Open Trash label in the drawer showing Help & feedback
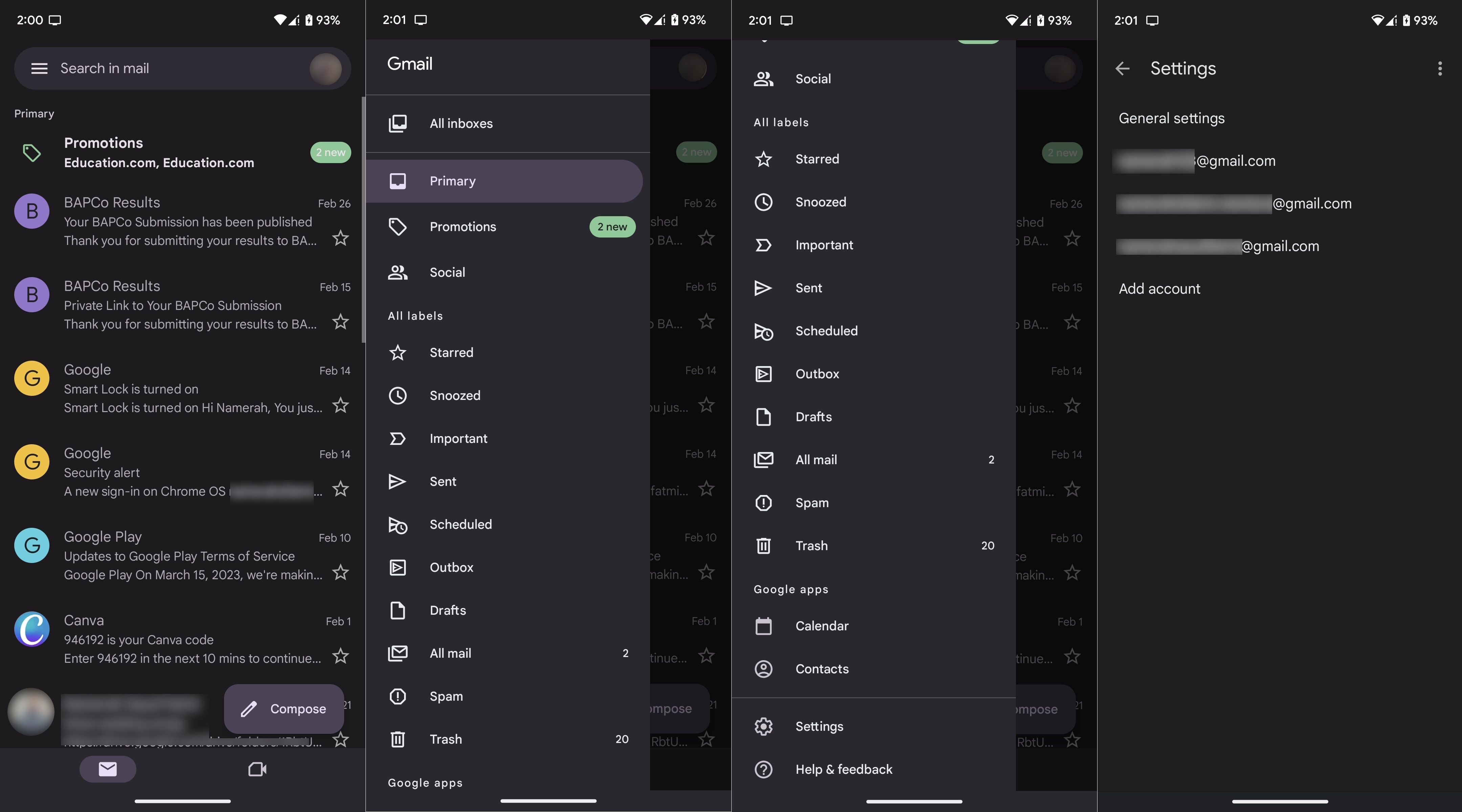 (x=873, y=545)
